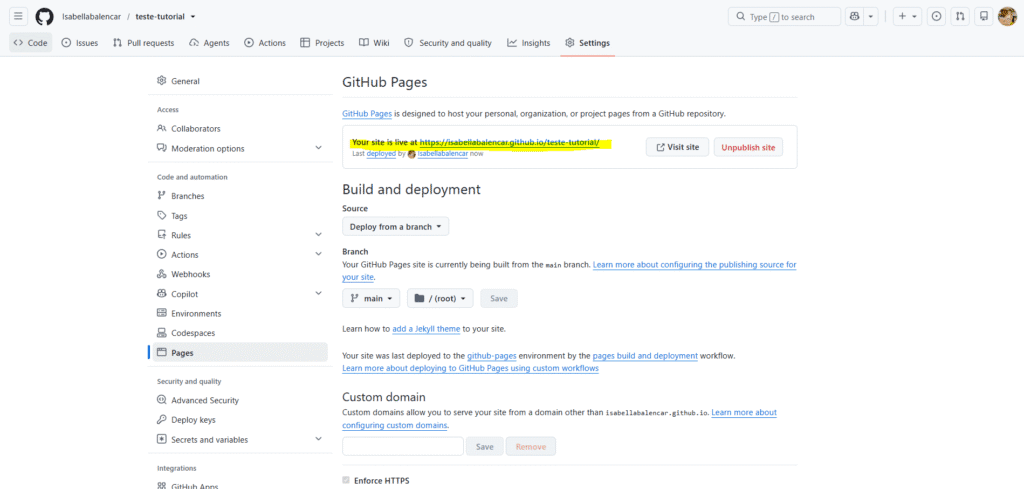
Task: Open the 'configuring custom domains' link
Action: coord(395,425)
